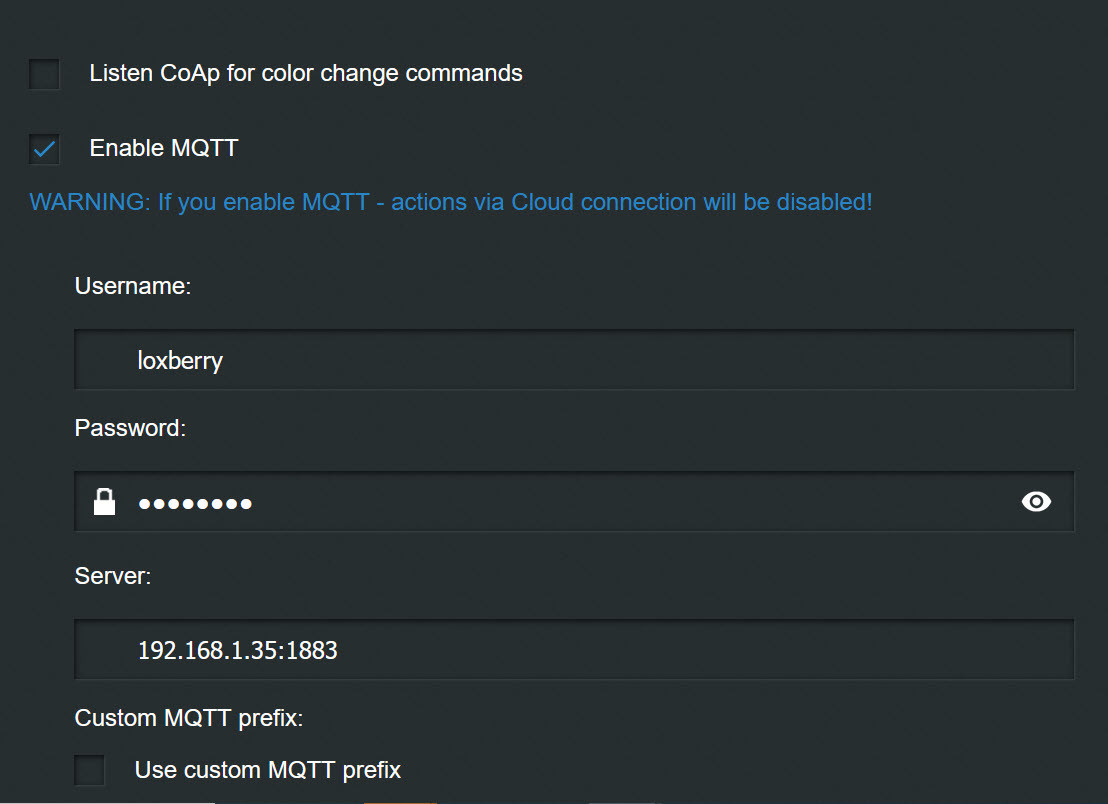Reveal password with the eye icon
The image size is (1108, 804).
click(x=1036, y=502)
